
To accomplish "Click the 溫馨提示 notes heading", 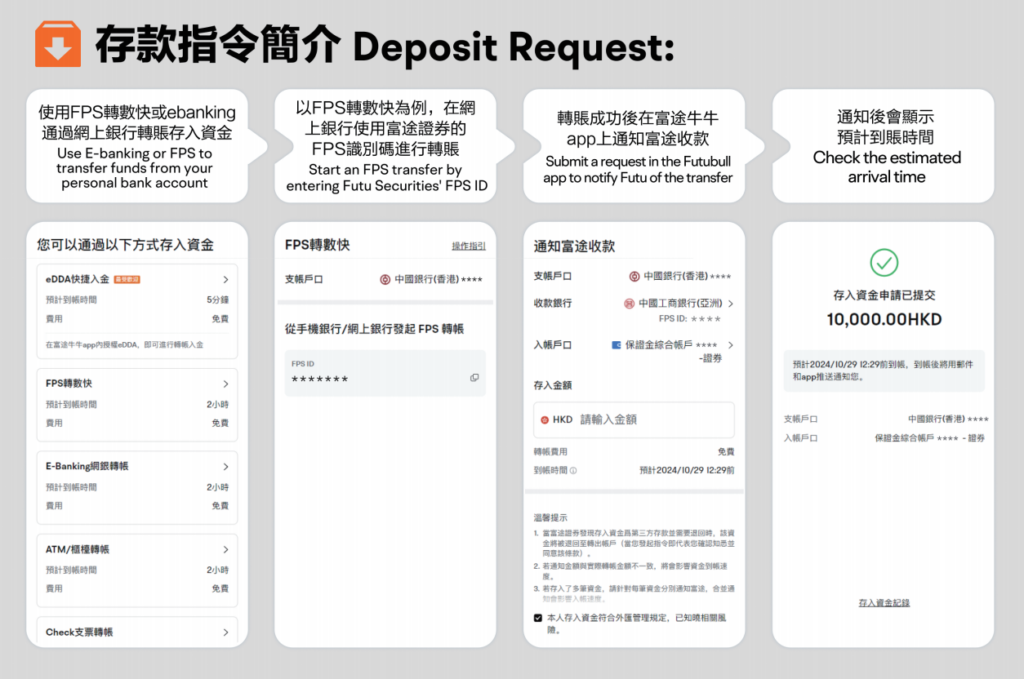I will [550, 518].
